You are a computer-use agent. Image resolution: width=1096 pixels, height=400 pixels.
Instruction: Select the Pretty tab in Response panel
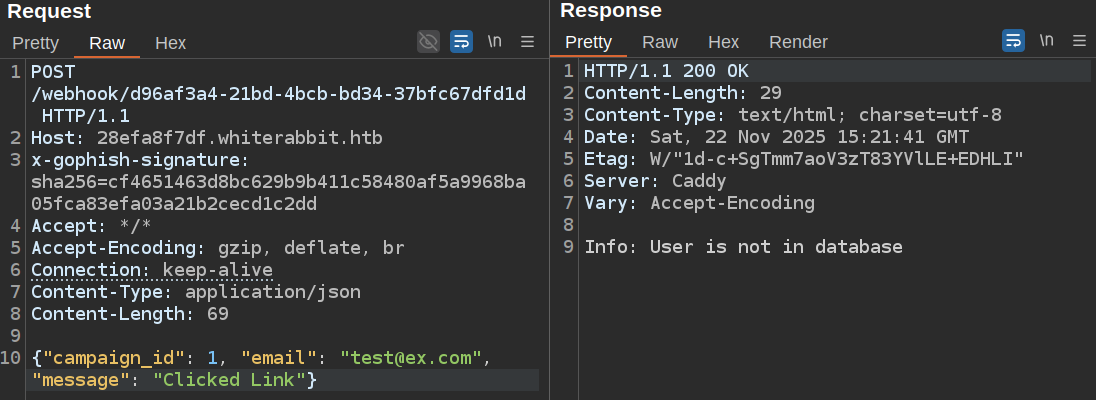[588, 42]
